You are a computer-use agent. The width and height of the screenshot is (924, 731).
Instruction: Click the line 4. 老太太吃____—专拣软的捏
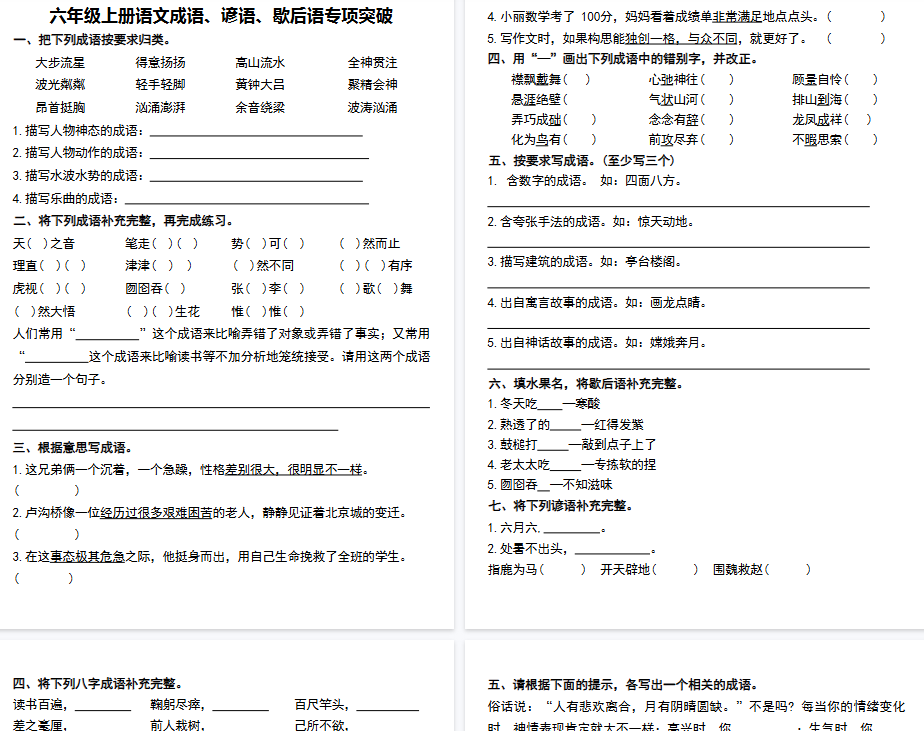tap(572, 465)
